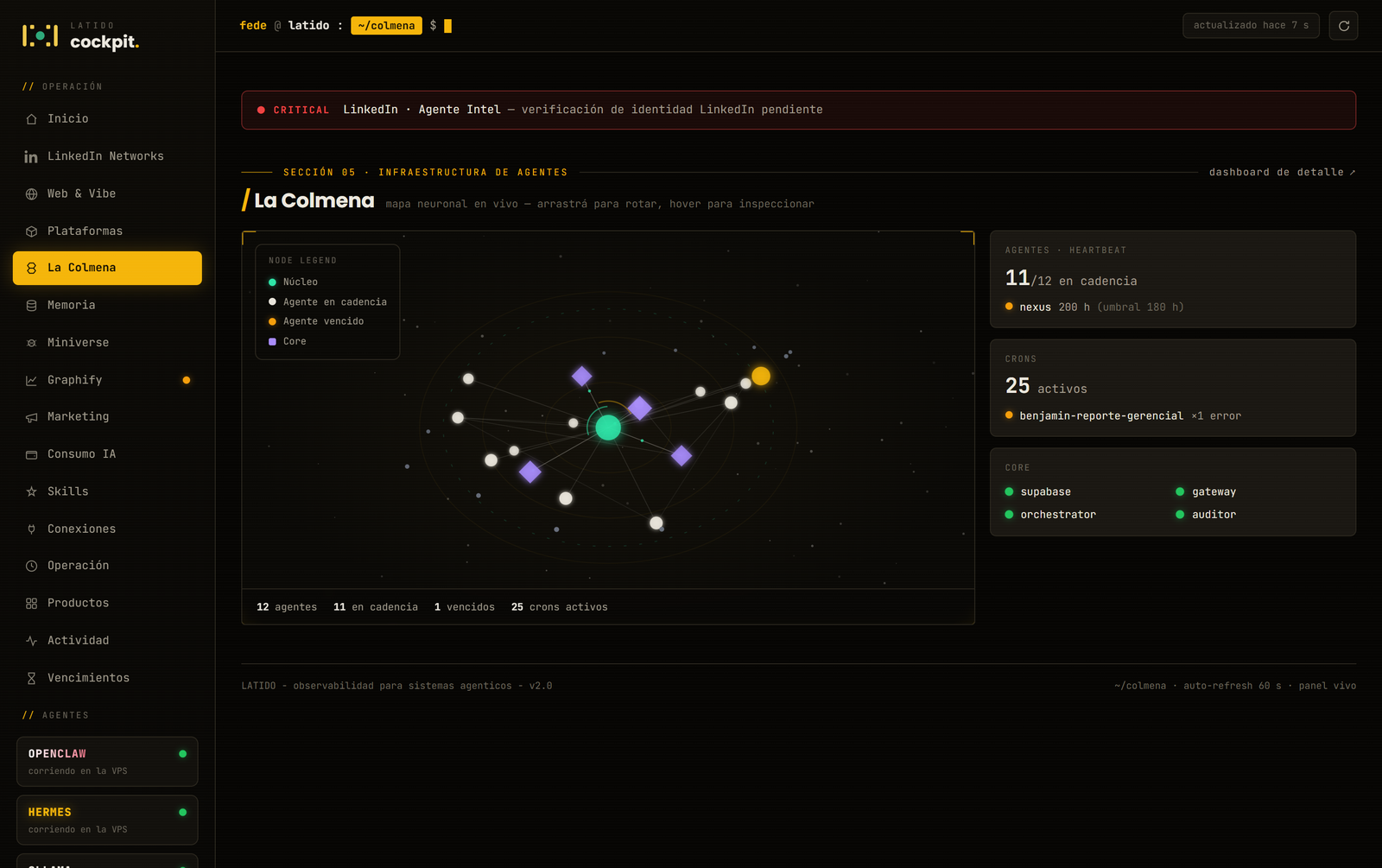Image resolution: width=1382 pixels, height=868 pixels.
Task: Click the La Colmena sidebar icon
Action: (31, 268)
